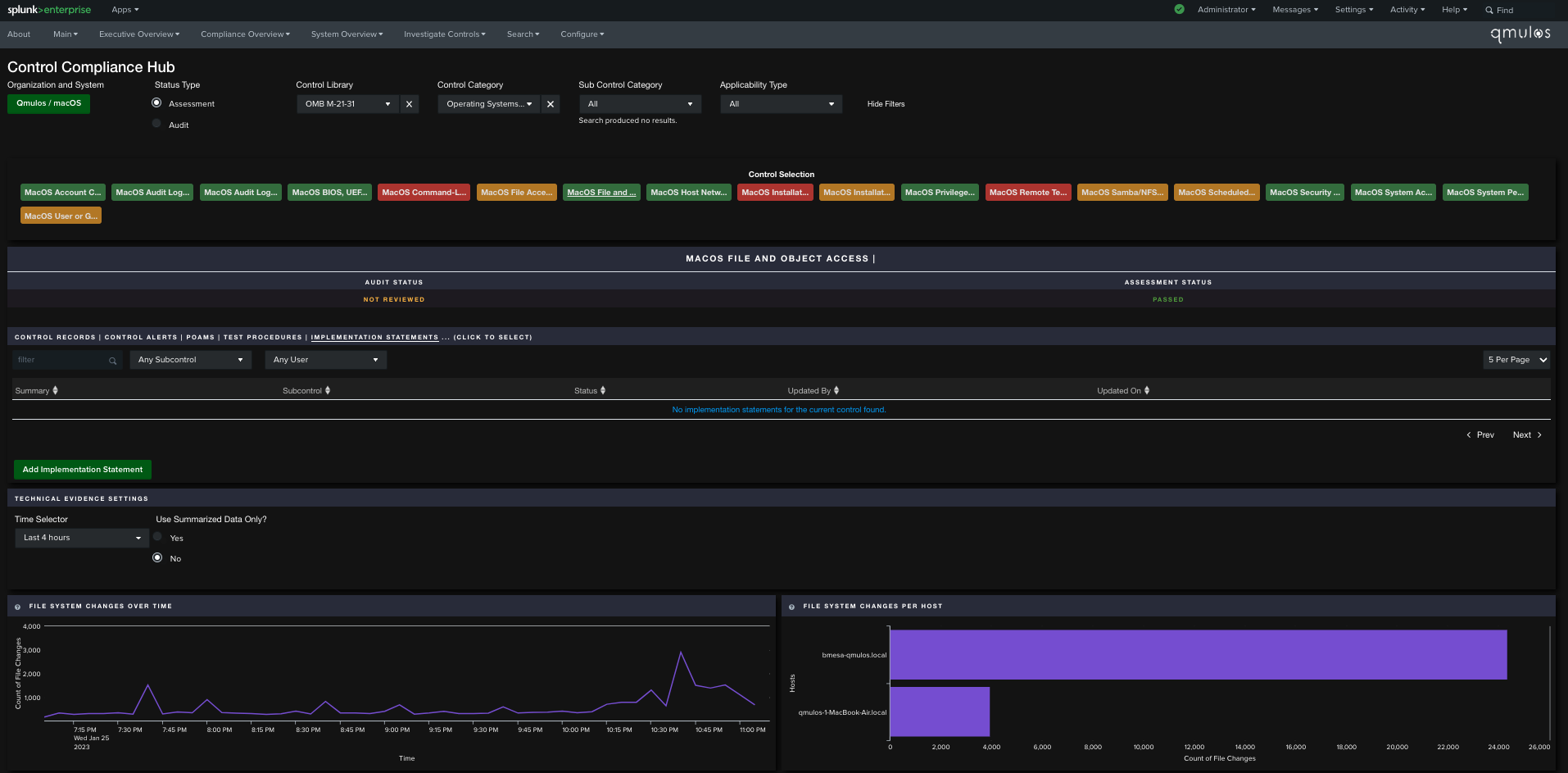Click the filter search magnifier icon

click(113, 361)
